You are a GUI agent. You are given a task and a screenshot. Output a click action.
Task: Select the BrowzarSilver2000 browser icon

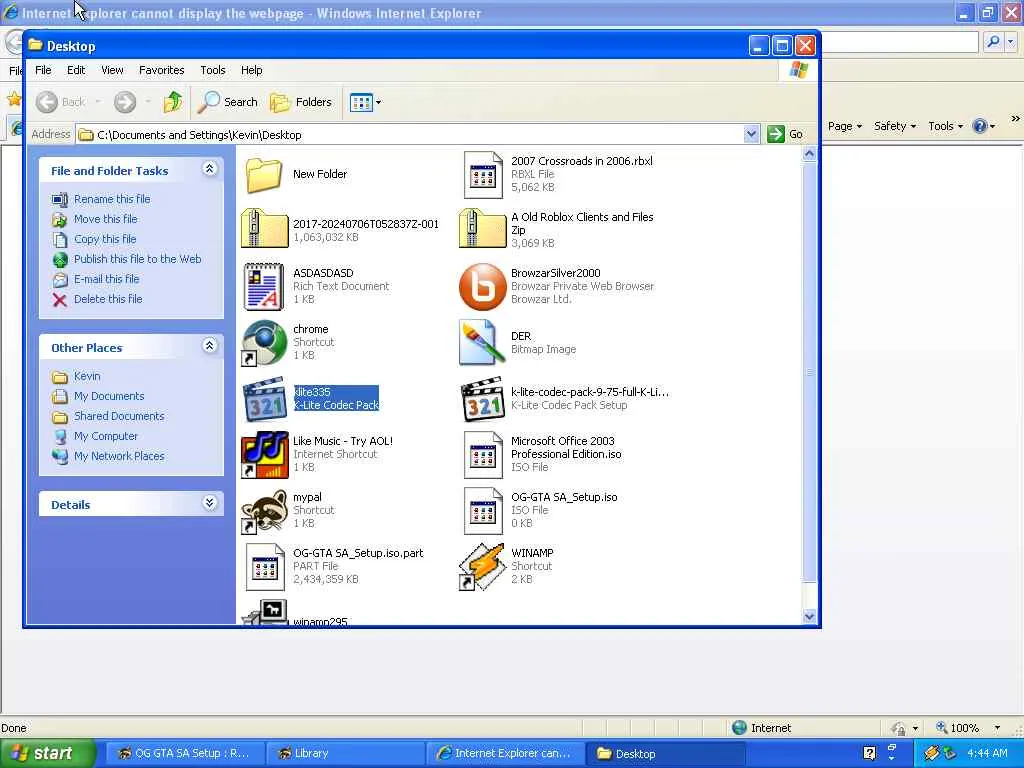[483, 287]
